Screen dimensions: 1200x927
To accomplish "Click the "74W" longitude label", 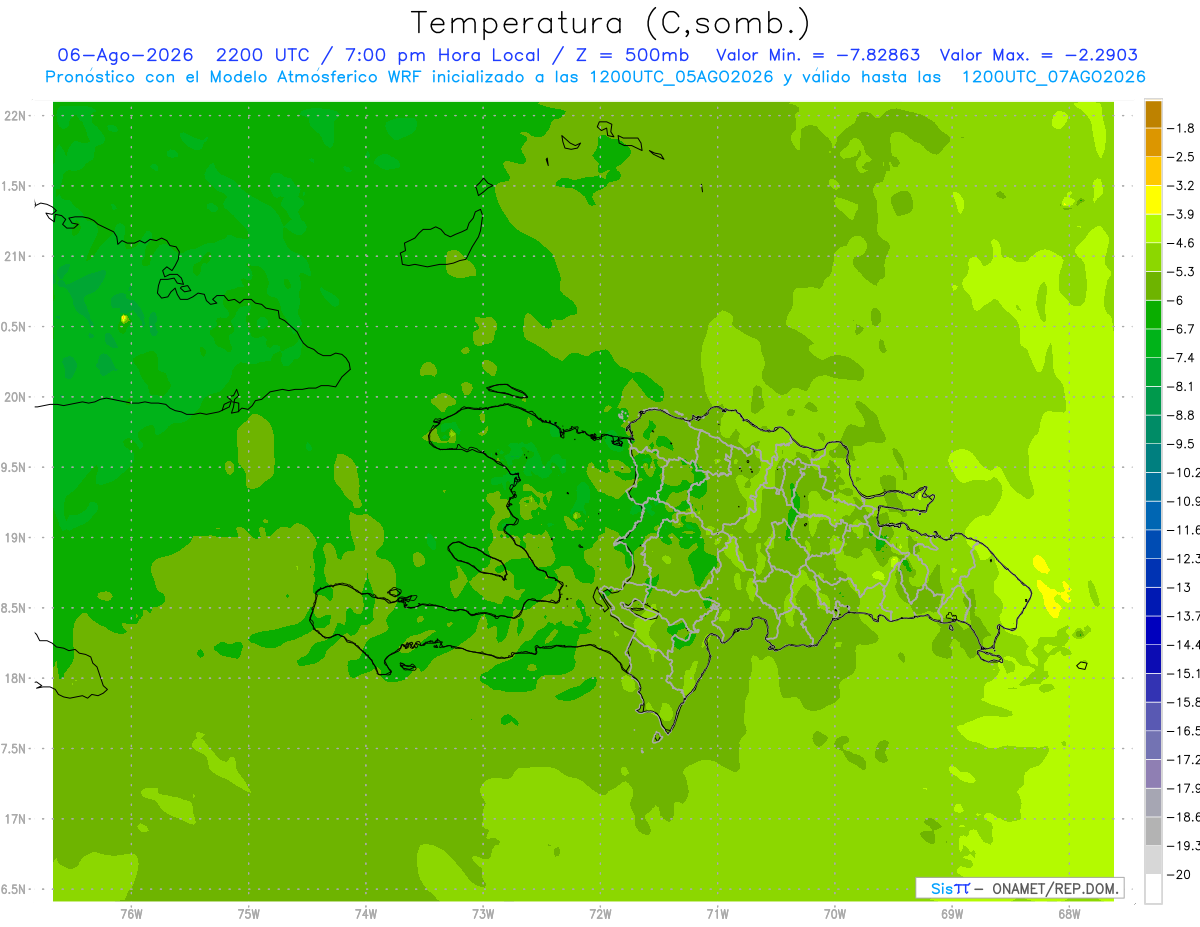I will coord(365,913).
